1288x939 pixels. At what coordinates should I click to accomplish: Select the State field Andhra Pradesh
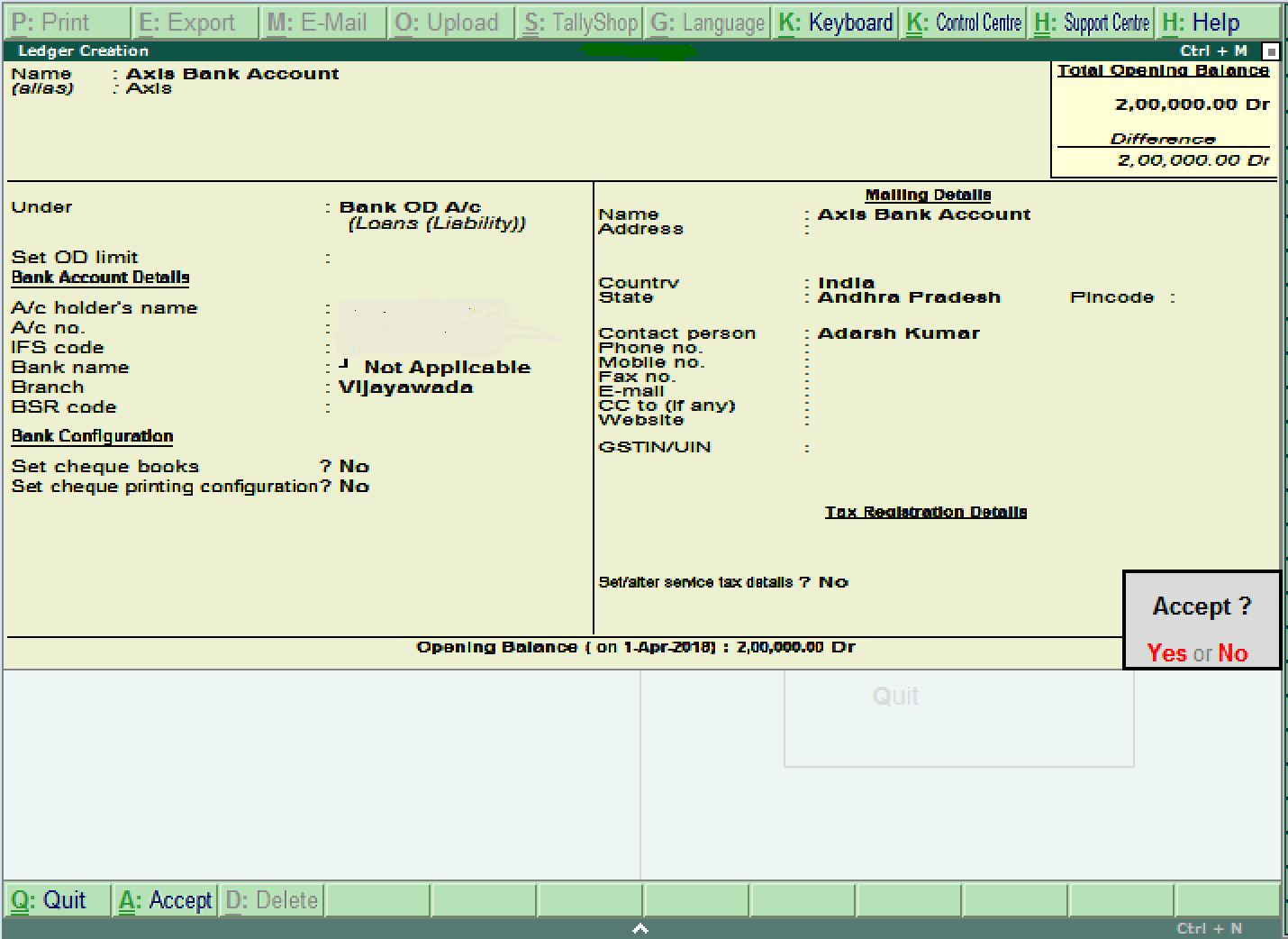click(x=909, y=296)
